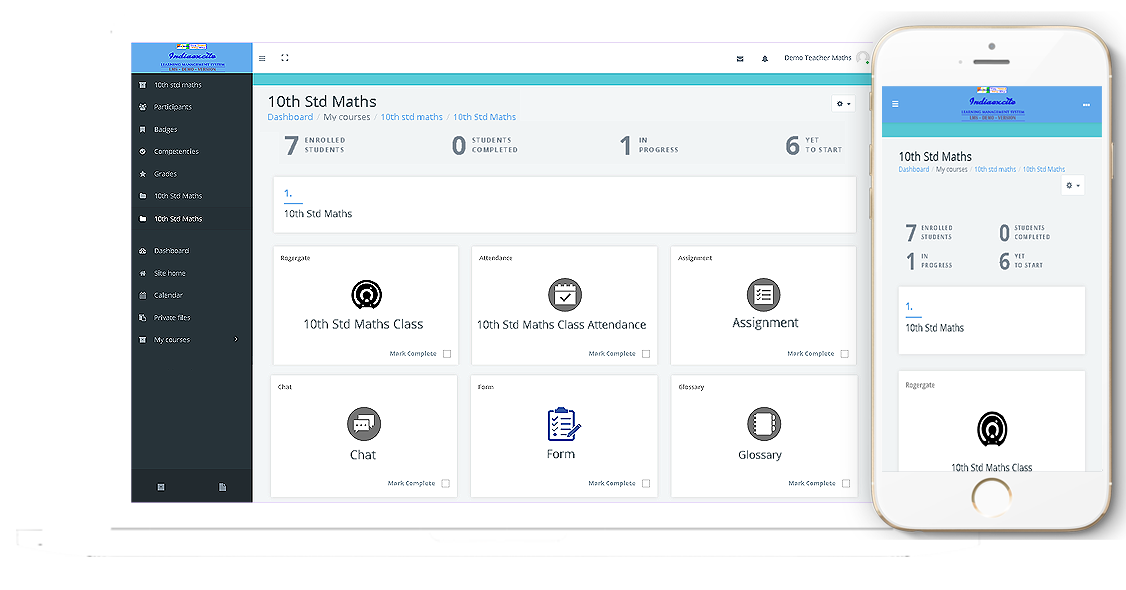Open the Assignment activity title link
Screen dimensions: 1126x590
765,323
